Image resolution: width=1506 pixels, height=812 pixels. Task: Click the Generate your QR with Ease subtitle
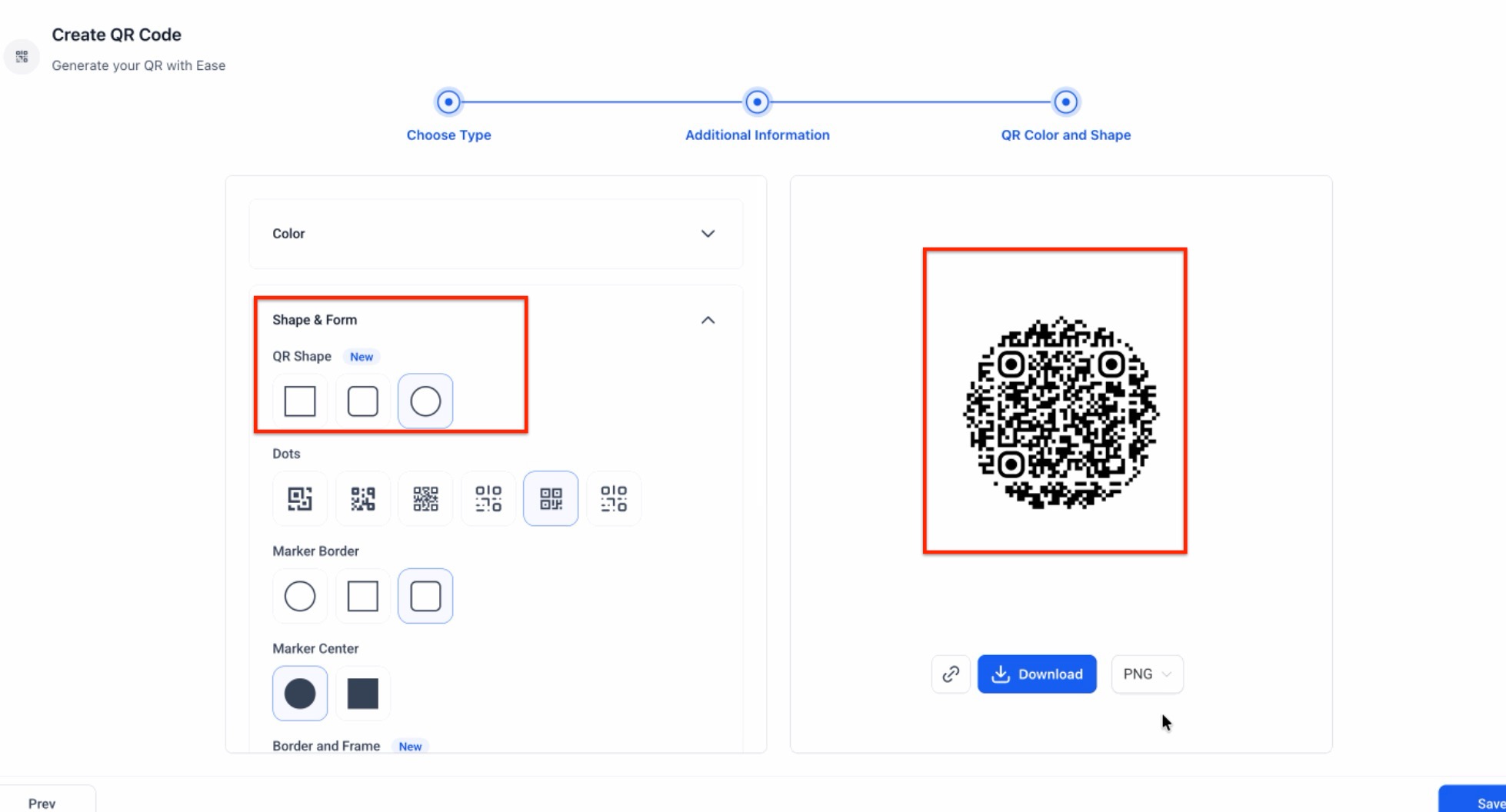138,65
